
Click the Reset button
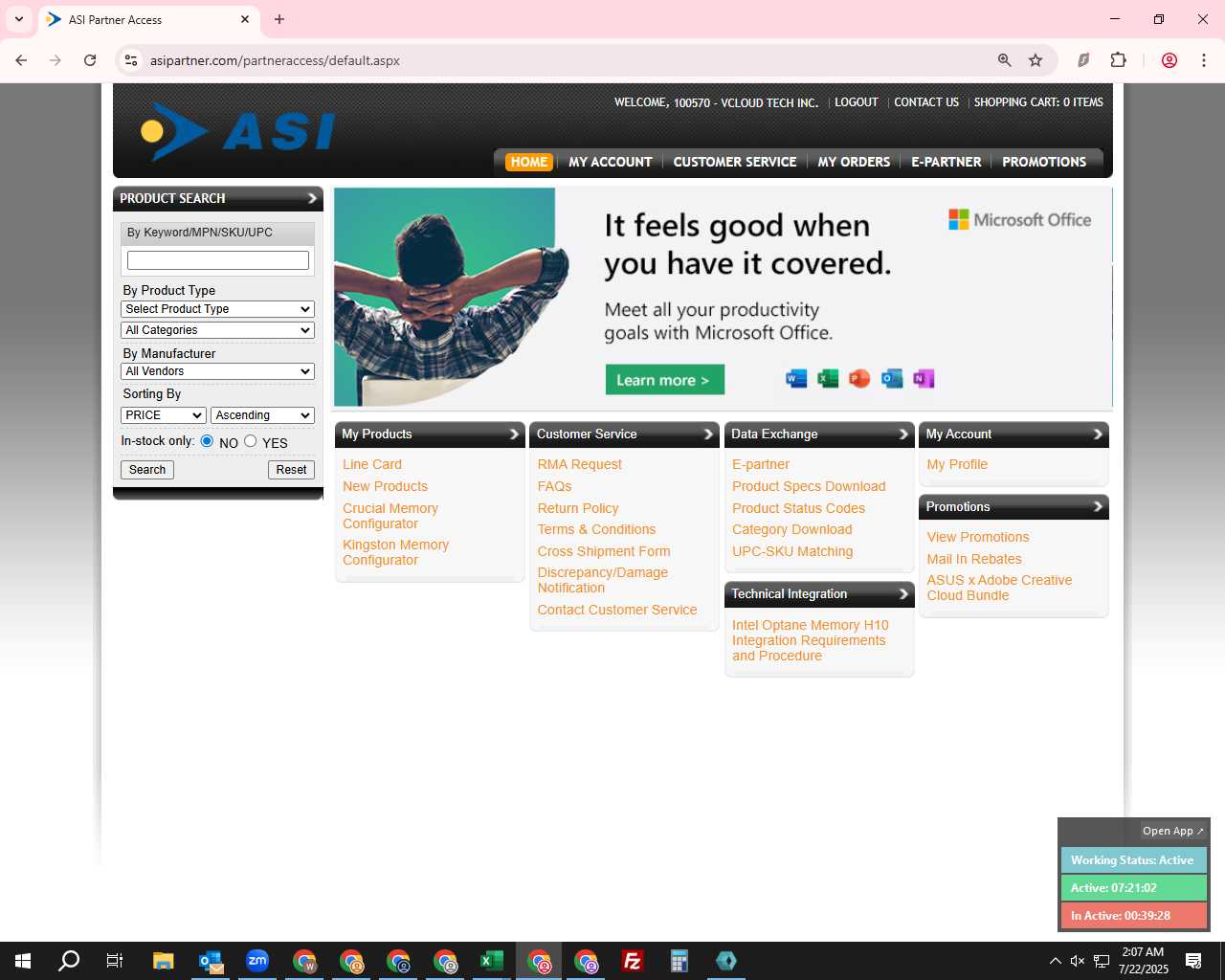pyautogui.click(x=291, y=470)
